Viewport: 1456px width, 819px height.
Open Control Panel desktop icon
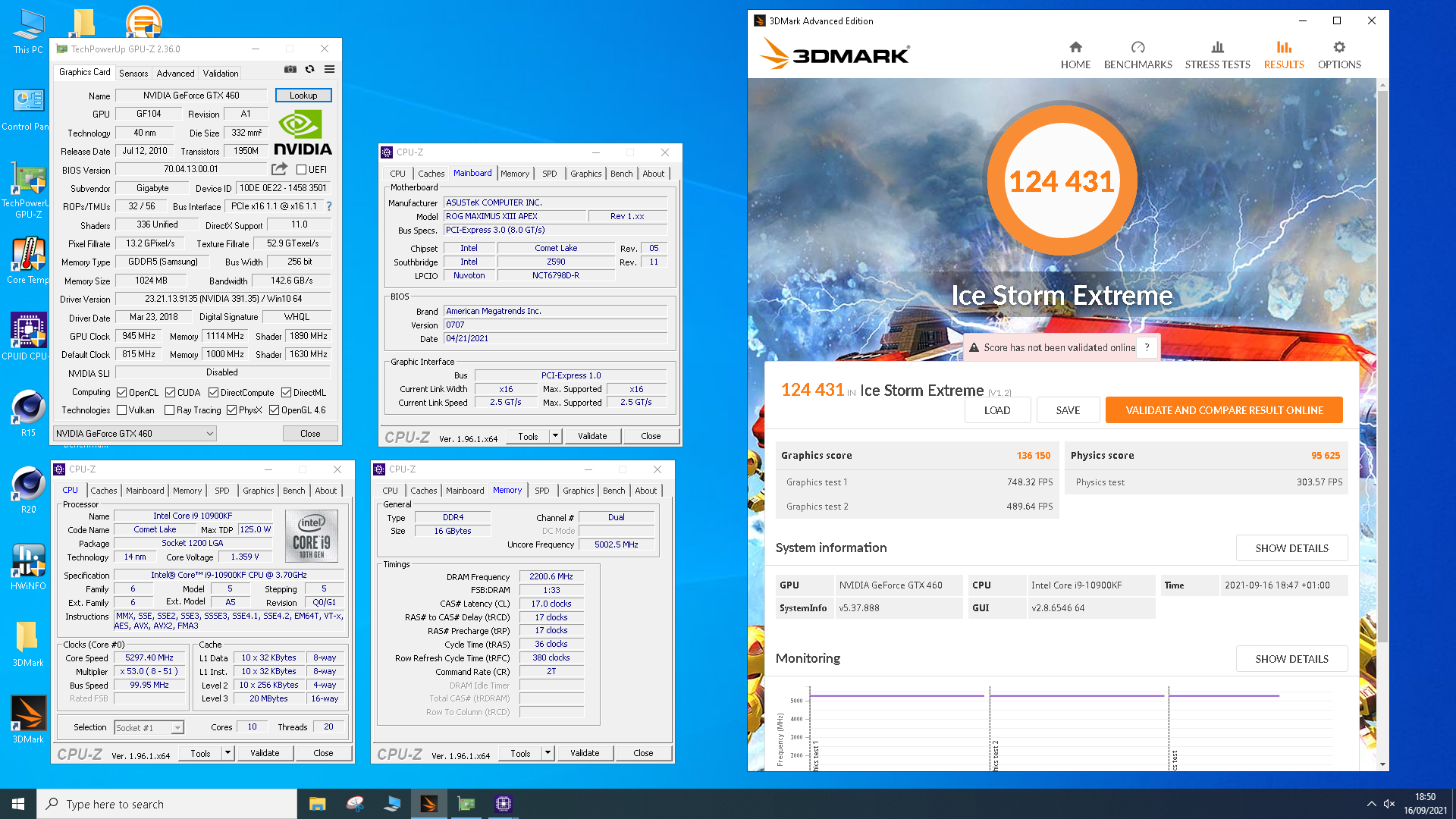tap(27, 110)
